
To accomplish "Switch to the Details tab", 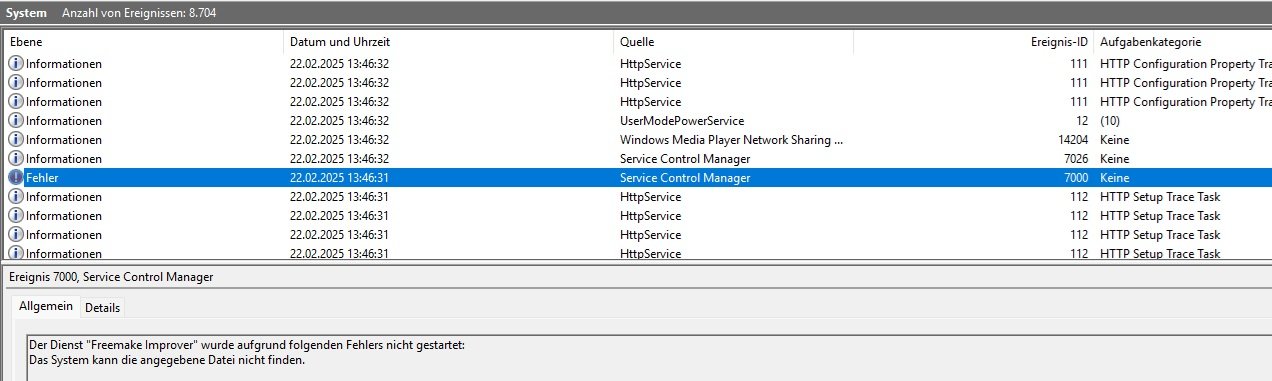I will [x=102, y=307].
